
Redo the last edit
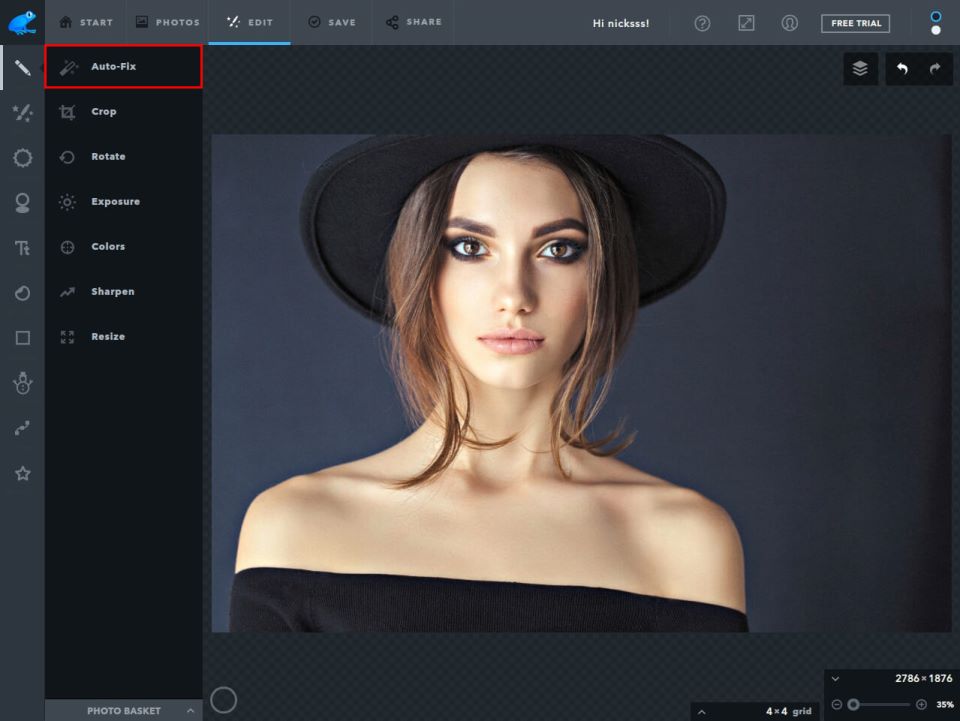point(935,69)
